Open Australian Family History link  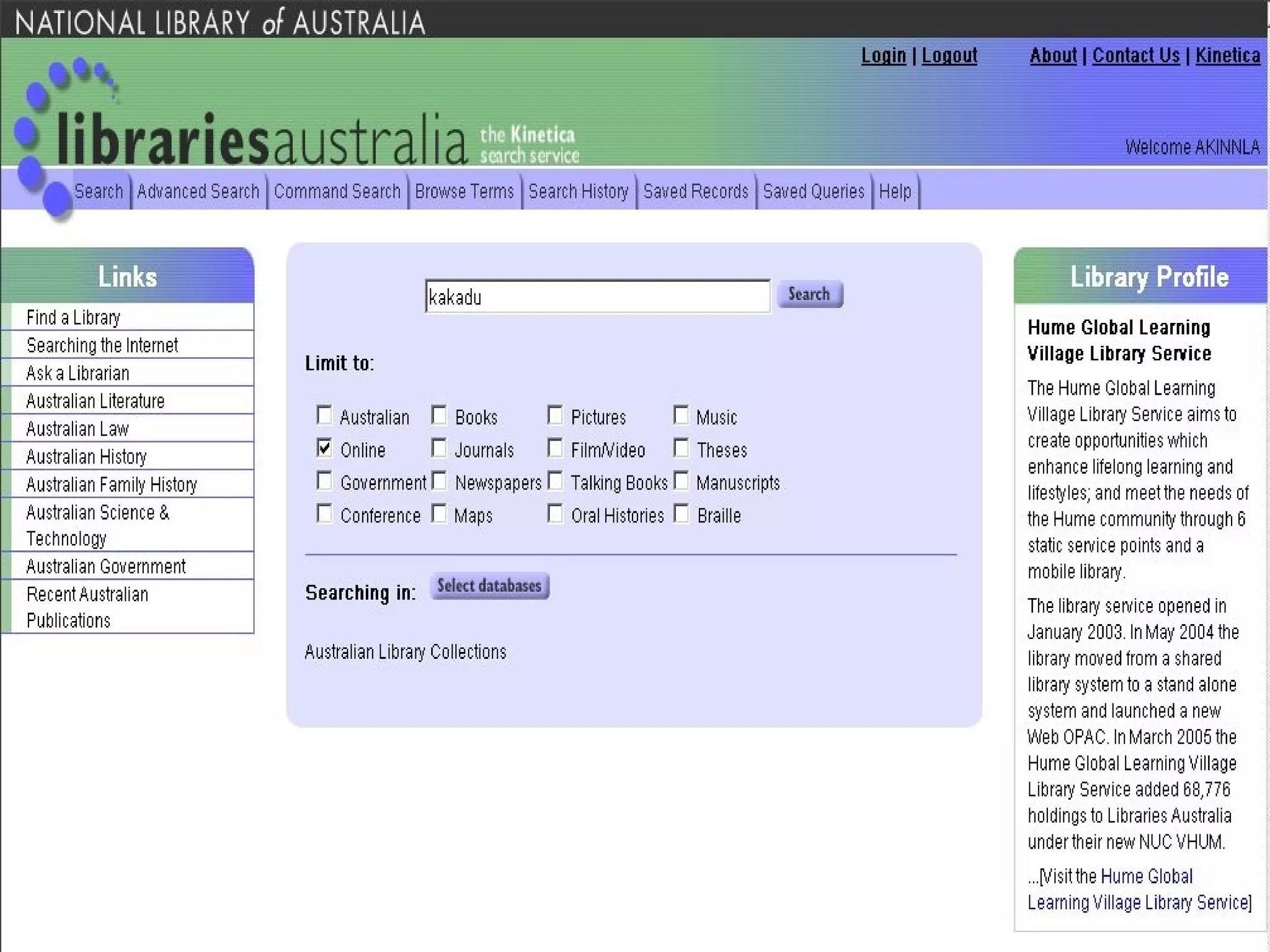(111, 484)
